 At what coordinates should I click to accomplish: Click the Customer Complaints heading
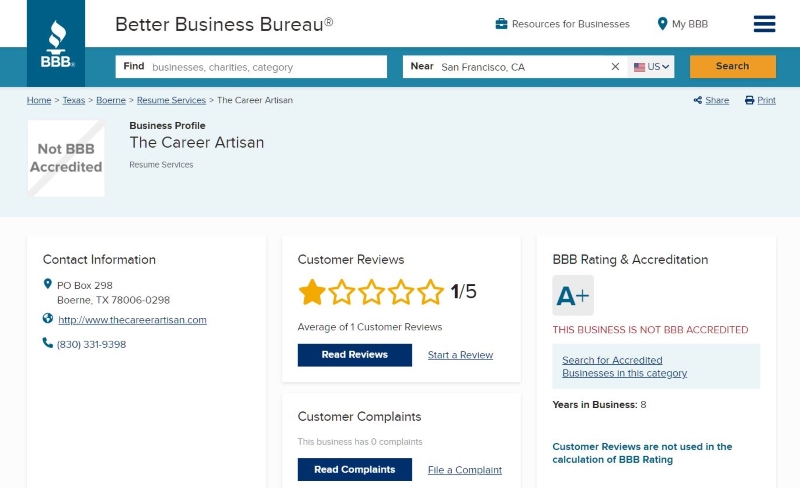(x=360, y=417)
